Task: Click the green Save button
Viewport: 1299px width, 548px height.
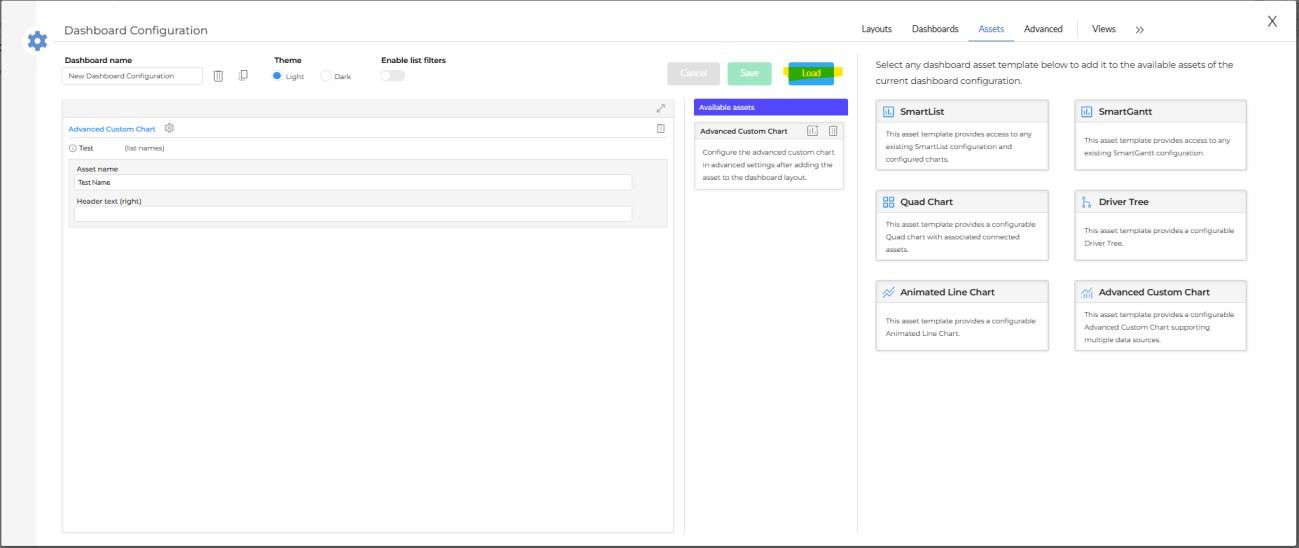Action: click(749, 73)
